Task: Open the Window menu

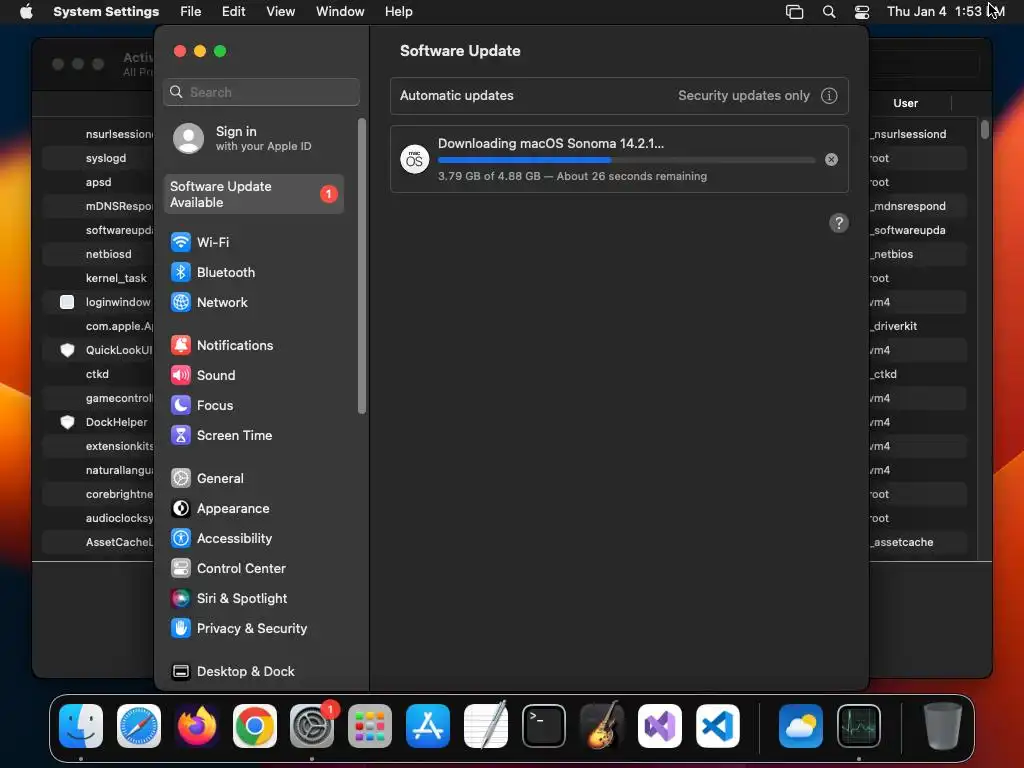Action: tap(340, 12)
